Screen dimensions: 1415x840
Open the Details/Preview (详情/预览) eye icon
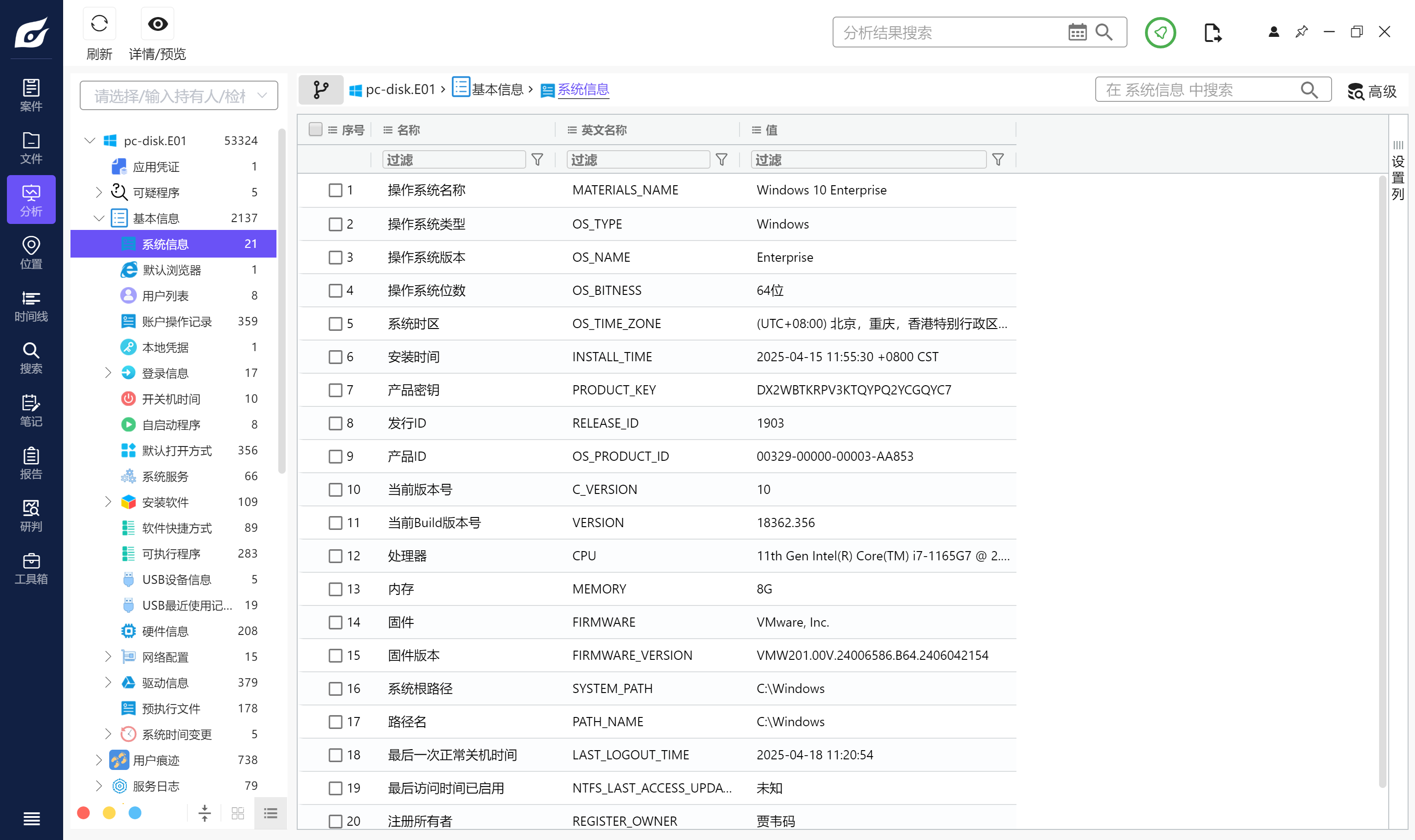coord(157,24)
